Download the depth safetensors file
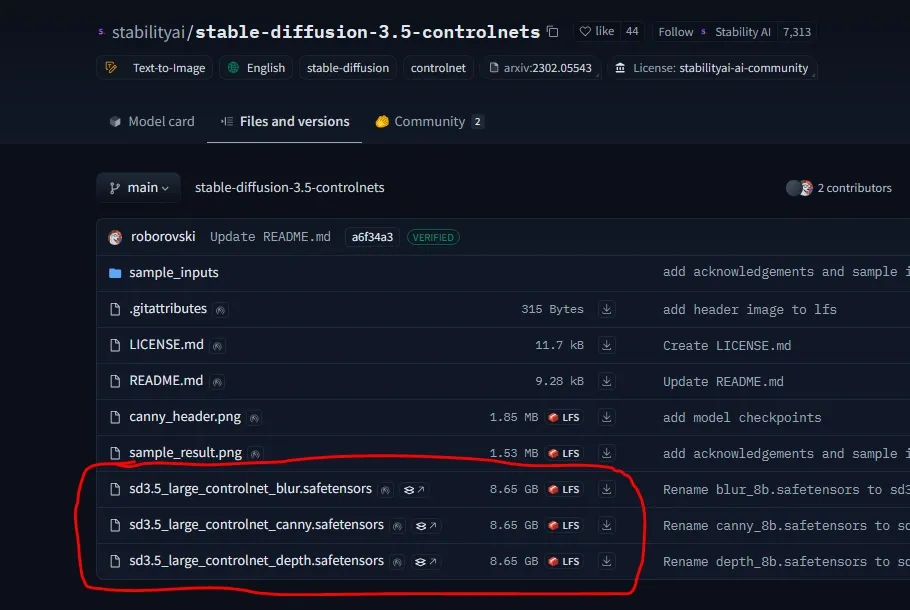This screenshot has height=610, width=910. click(606, 561)
